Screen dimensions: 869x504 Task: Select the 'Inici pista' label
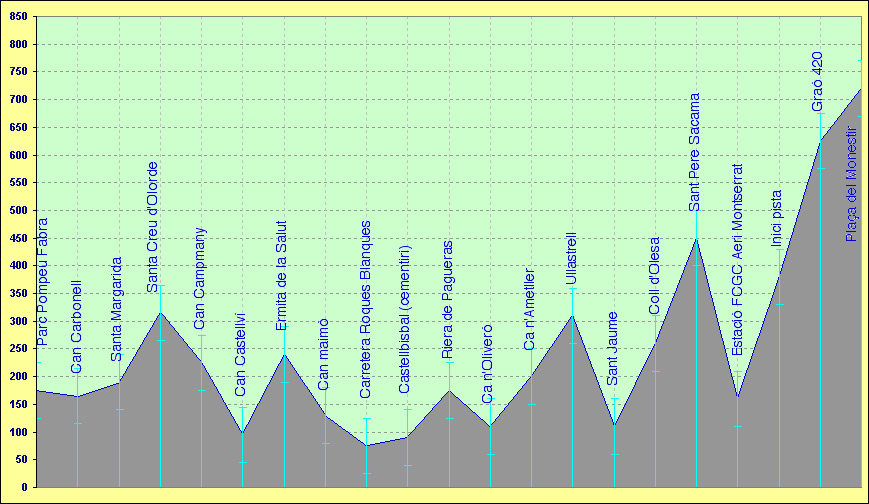click(x=777, y=217)
